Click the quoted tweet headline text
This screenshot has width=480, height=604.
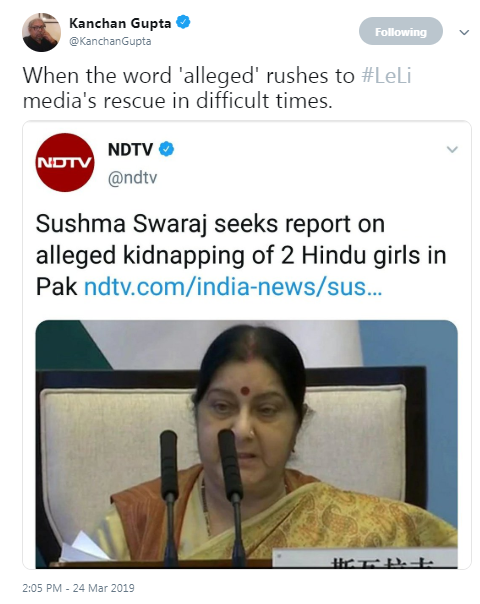tap(241, 255)
